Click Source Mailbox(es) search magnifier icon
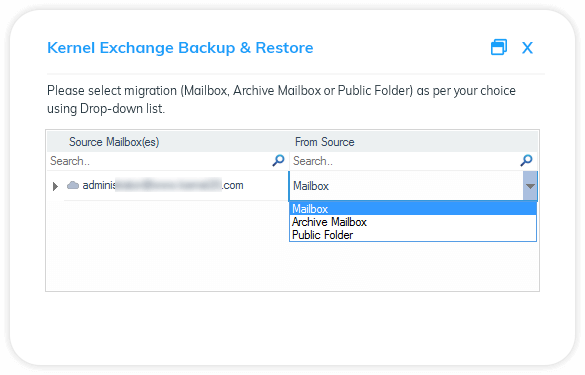The image size is (585, 375). [278, 161]
